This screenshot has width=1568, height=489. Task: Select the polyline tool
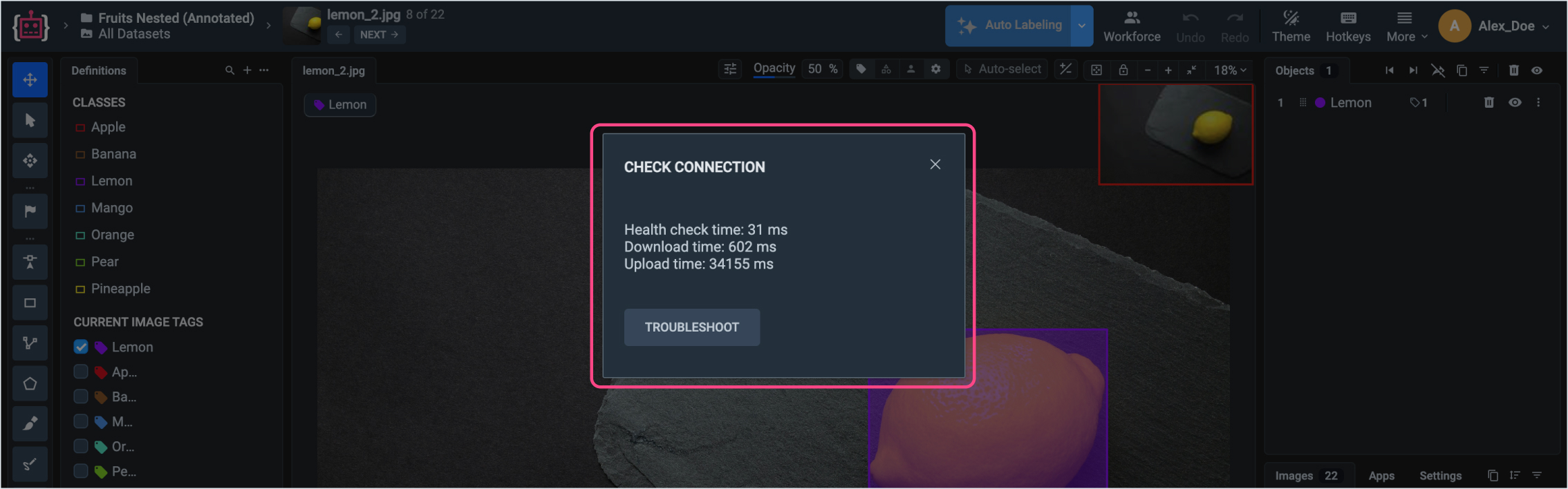click(30, 343)
